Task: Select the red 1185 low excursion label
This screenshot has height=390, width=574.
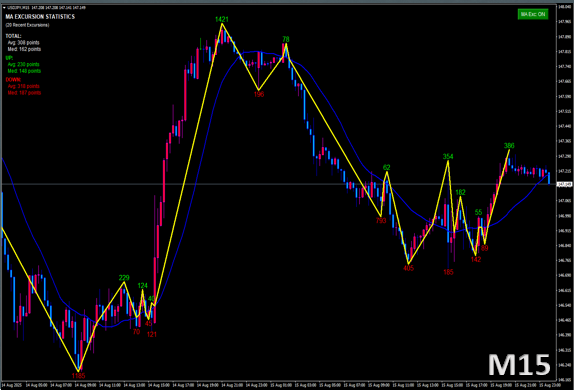Action: [78, 376]
